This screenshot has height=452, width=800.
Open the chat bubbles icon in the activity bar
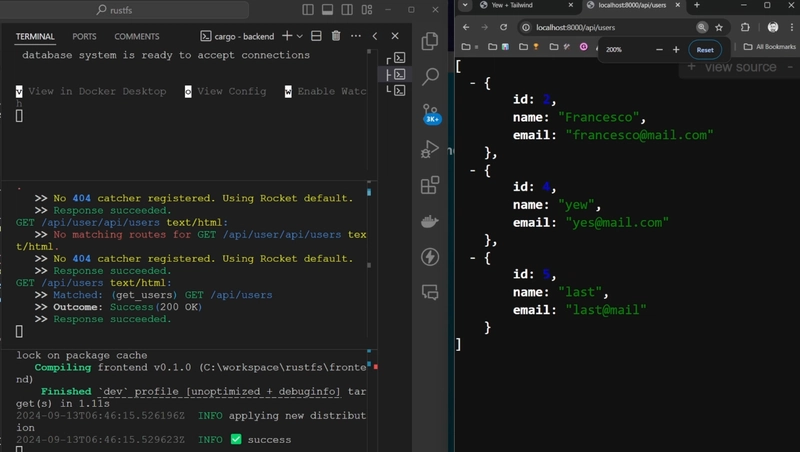tap(430, 292)
